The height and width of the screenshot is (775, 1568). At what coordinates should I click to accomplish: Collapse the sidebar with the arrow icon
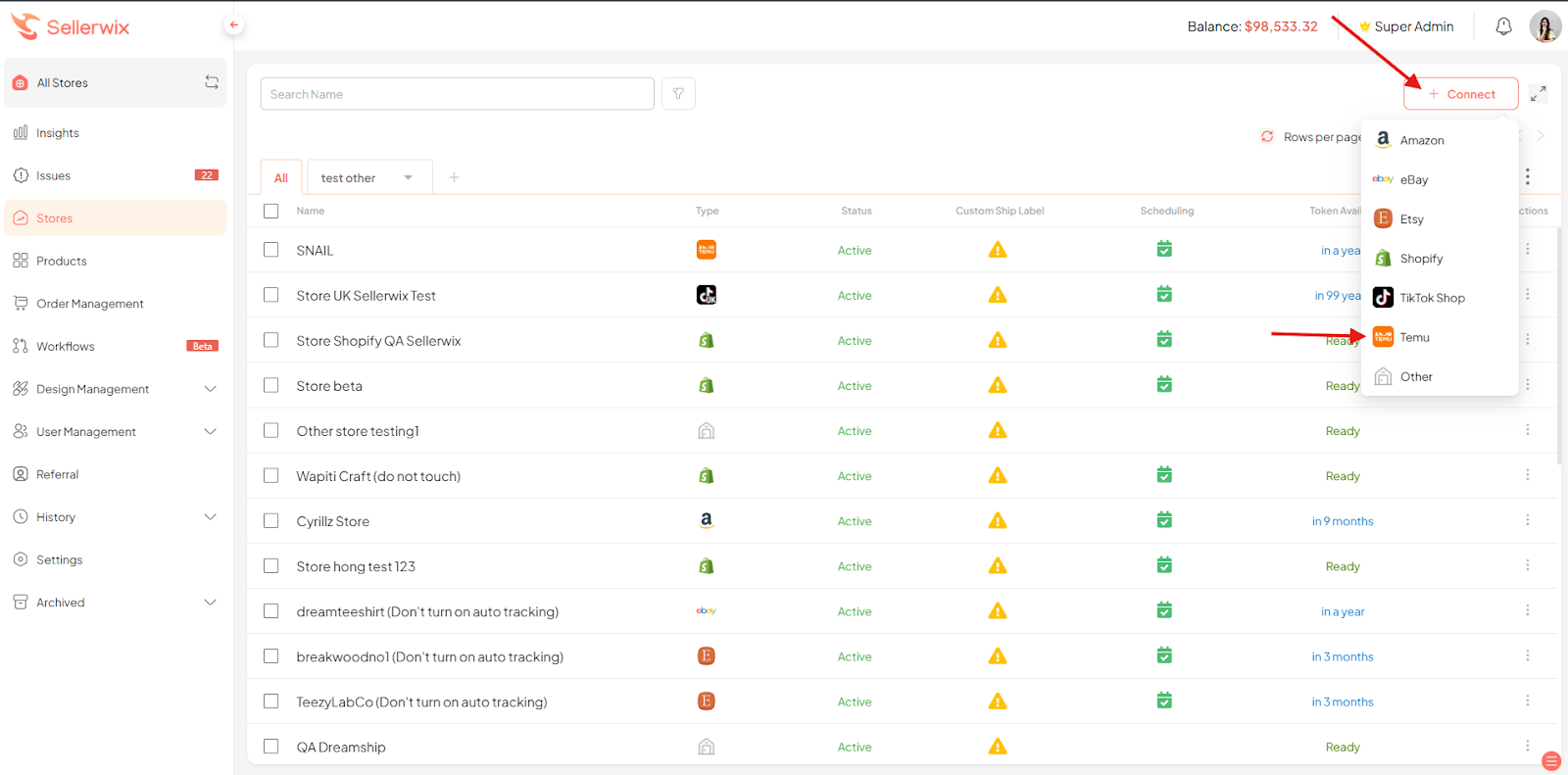pyautogui.click(x=233, y=24)
